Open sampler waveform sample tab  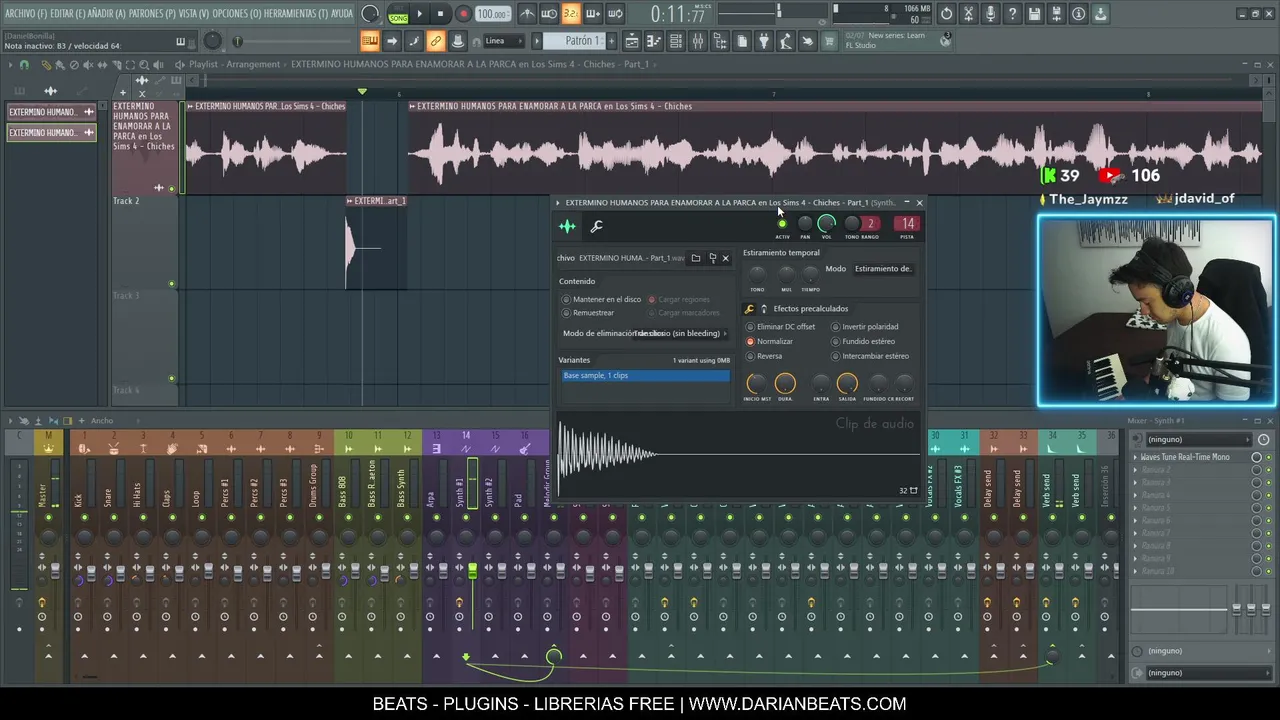click(x=567, y=227)
